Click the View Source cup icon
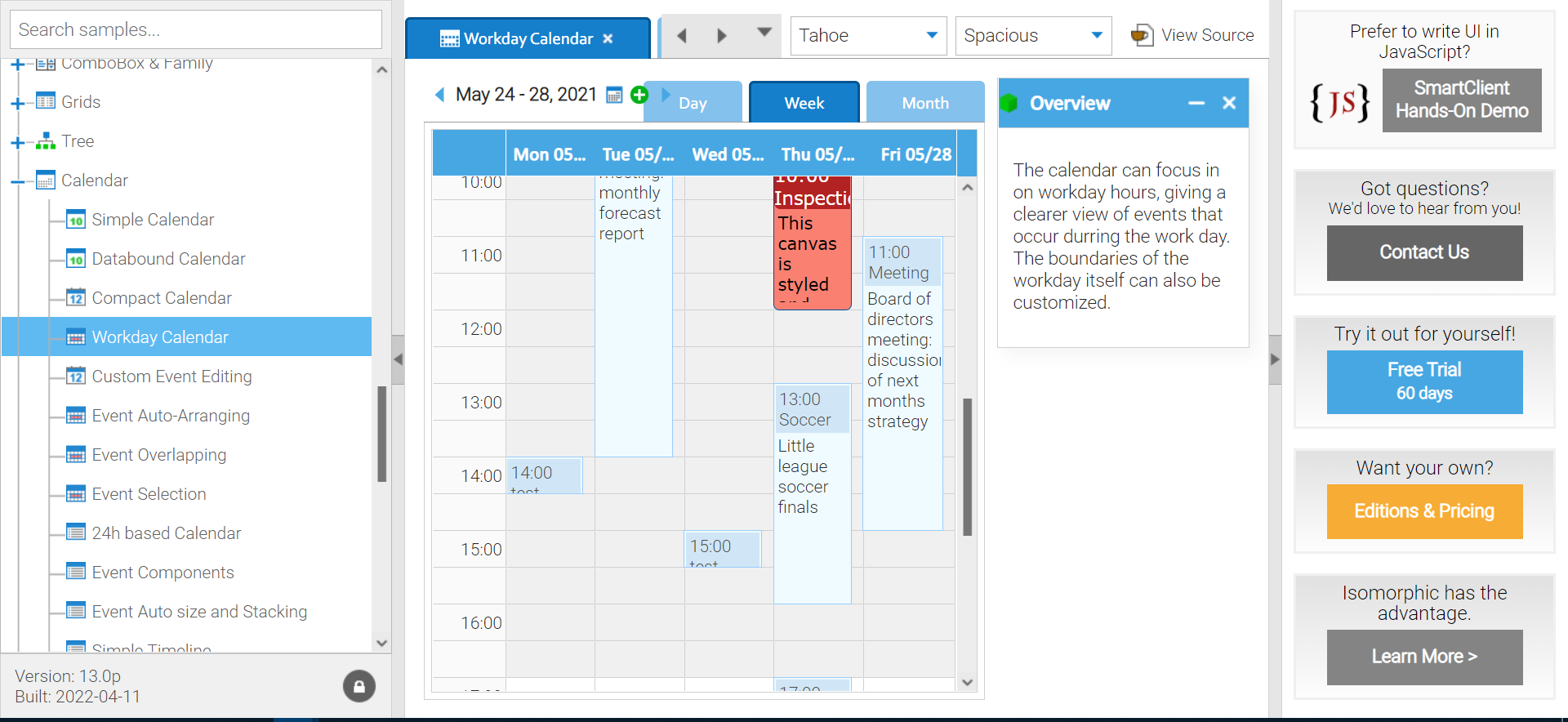The width and height of the screenshot is (1568, 722). 1142,35
